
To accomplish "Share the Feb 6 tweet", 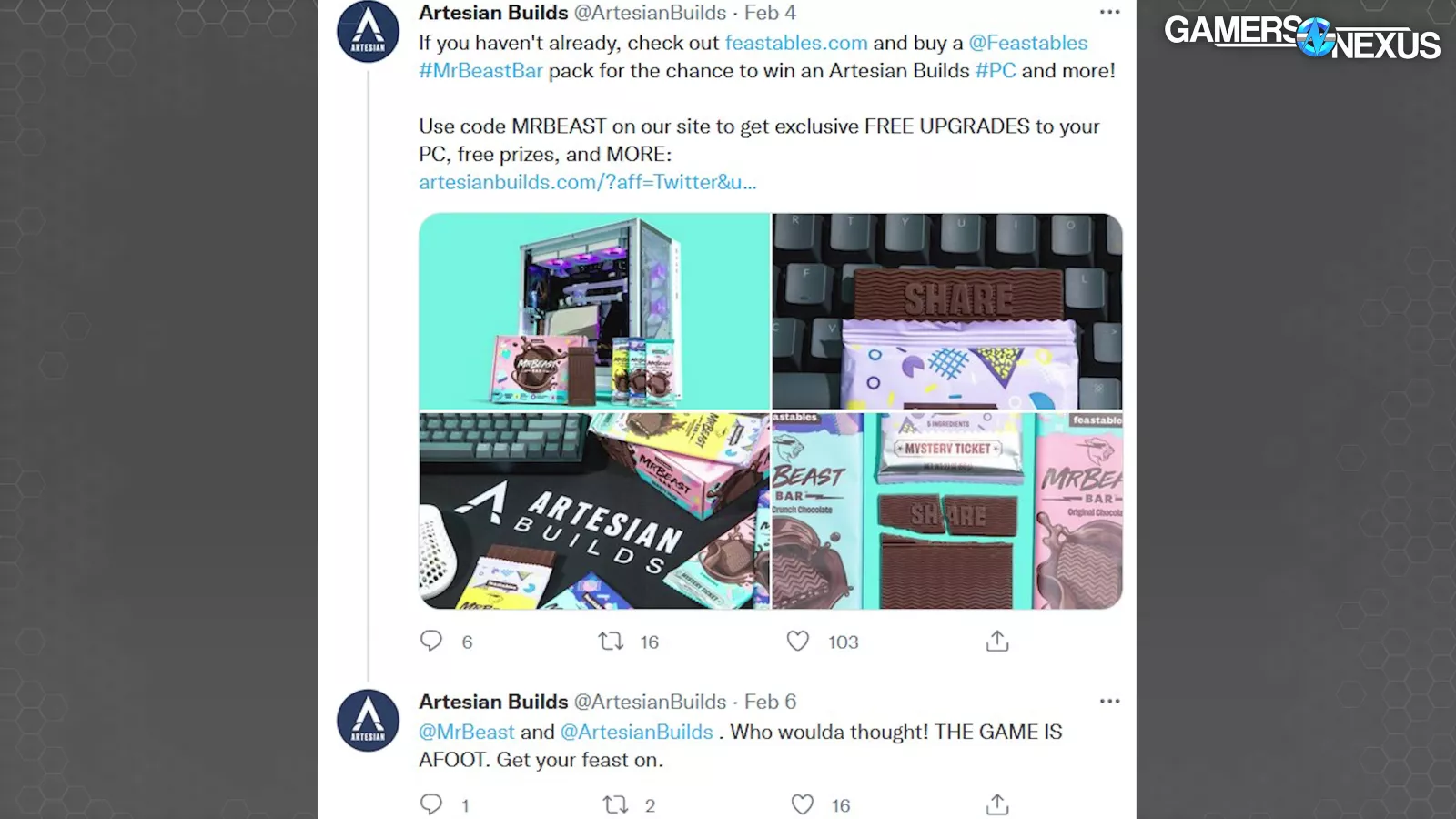I will click(997, 804).
